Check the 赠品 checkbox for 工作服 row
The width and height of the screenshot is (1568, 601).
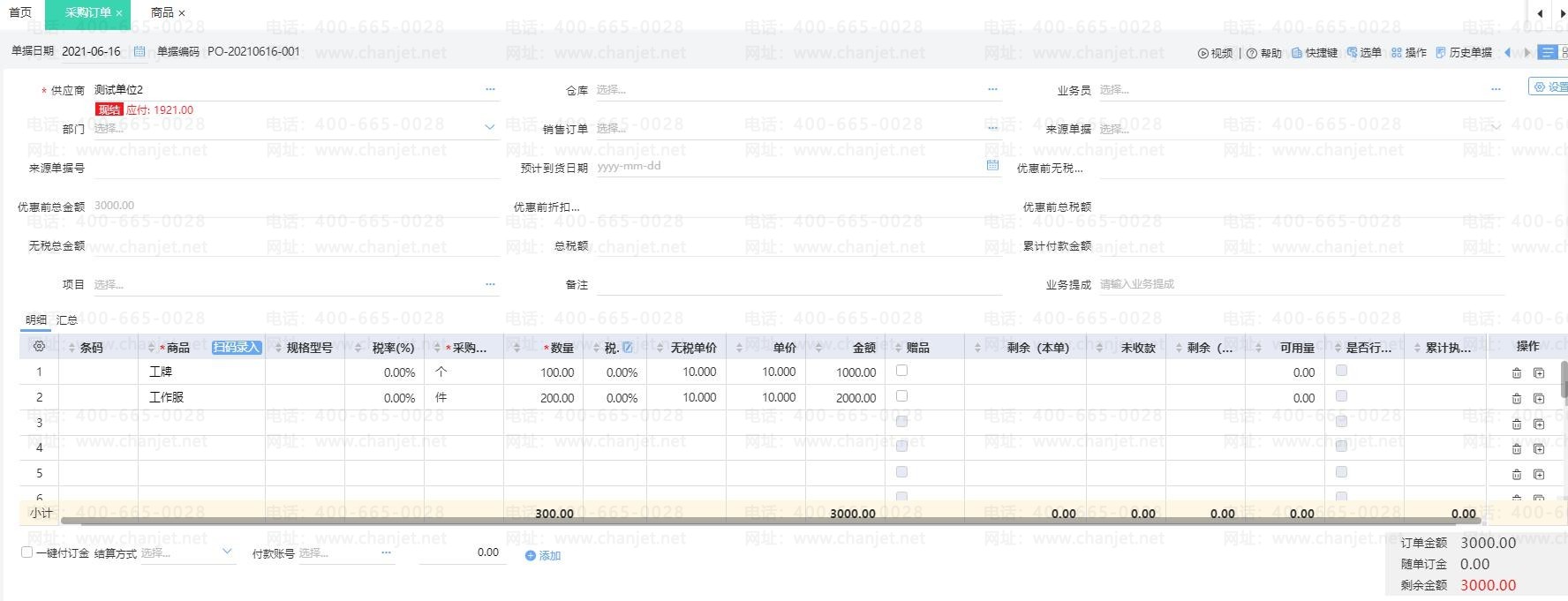point(901,396)
